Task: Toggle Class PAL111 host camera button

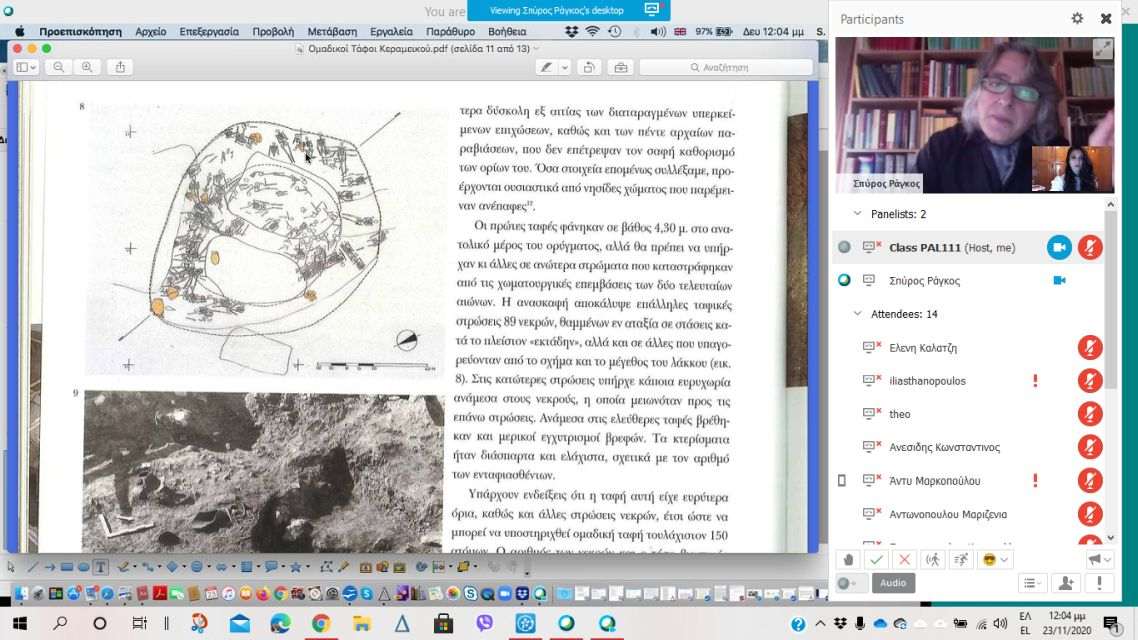Action: click(x=1059, y=248)
